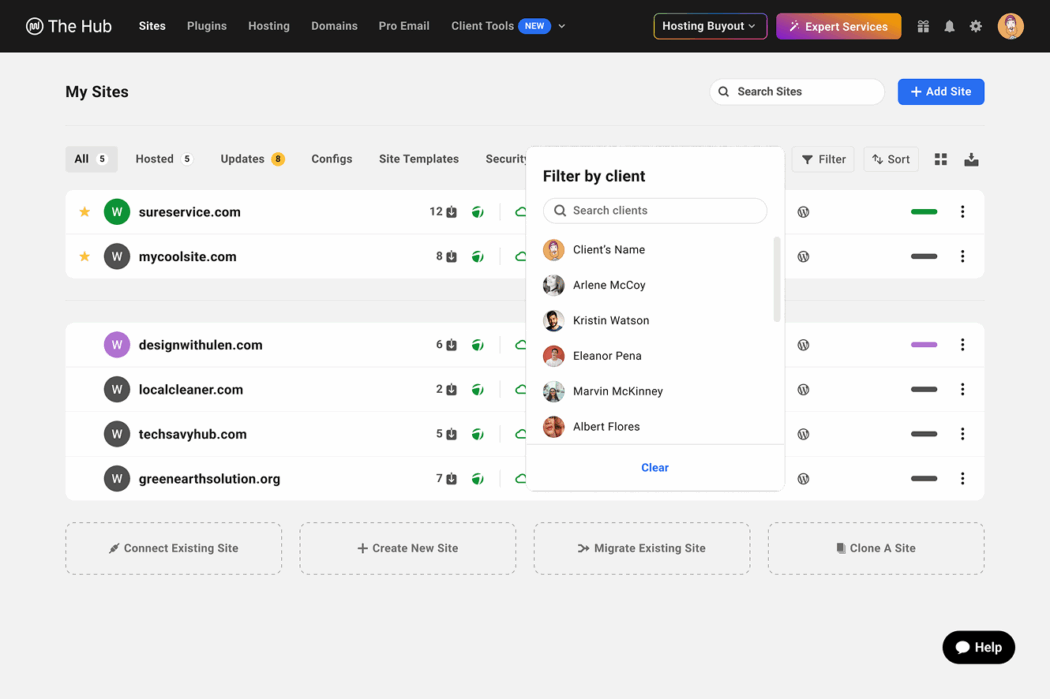Open the settings gear icon
Screen dimensions: 1050x699
pyautogui.click(x=976, y=26)
